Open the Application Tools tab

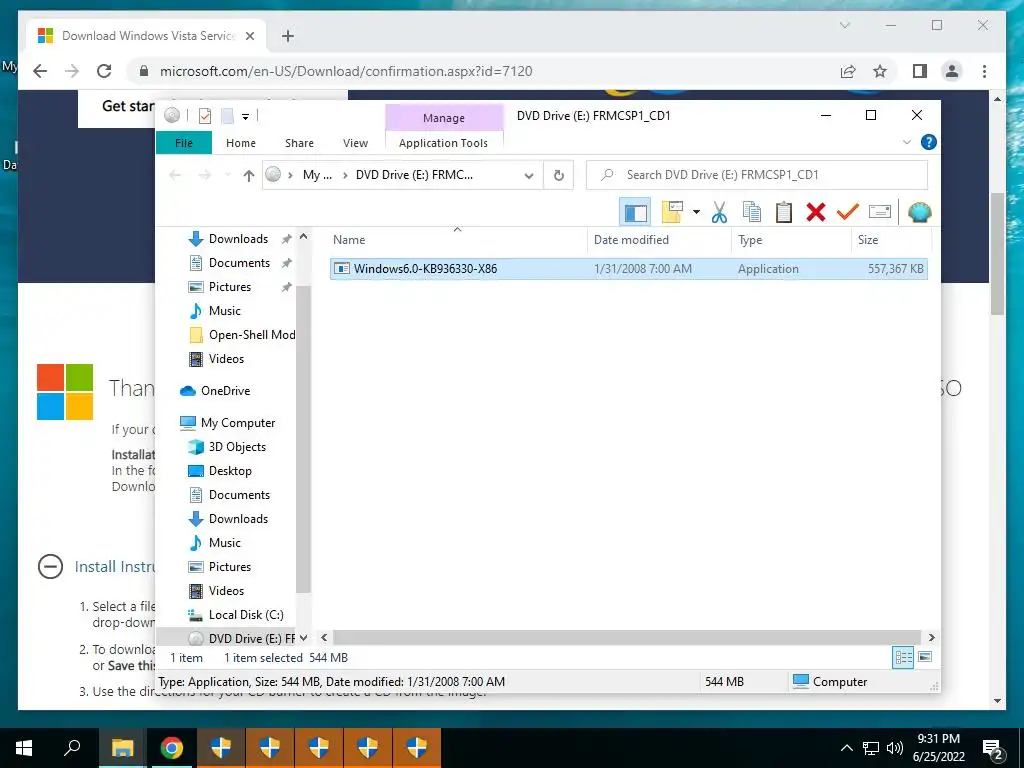pyautogui.click(x=443, y=143)
